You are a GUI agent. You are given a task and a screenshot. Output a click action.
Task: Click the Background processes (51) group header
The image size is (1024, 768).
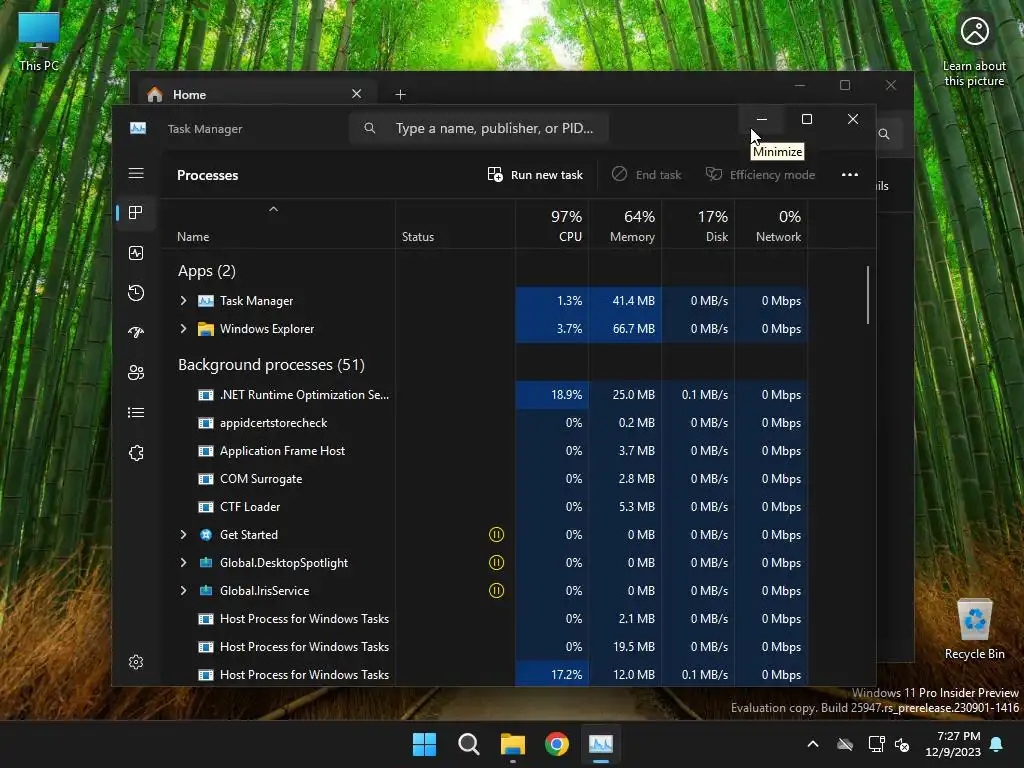click(271, 364)
